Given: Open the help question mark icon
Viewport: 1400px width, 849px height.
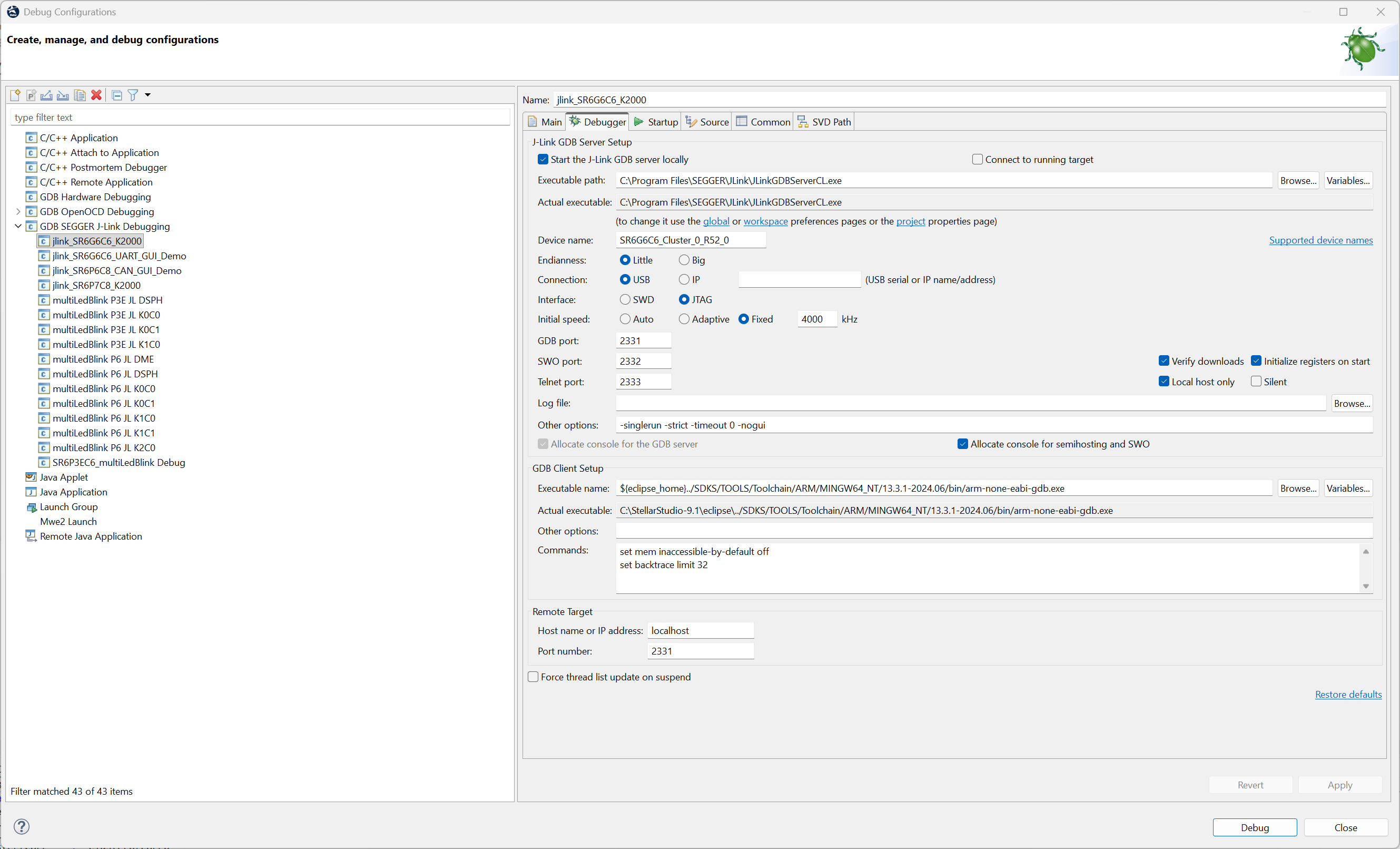Looking at the screenshot, I should [x=22, y=826].
